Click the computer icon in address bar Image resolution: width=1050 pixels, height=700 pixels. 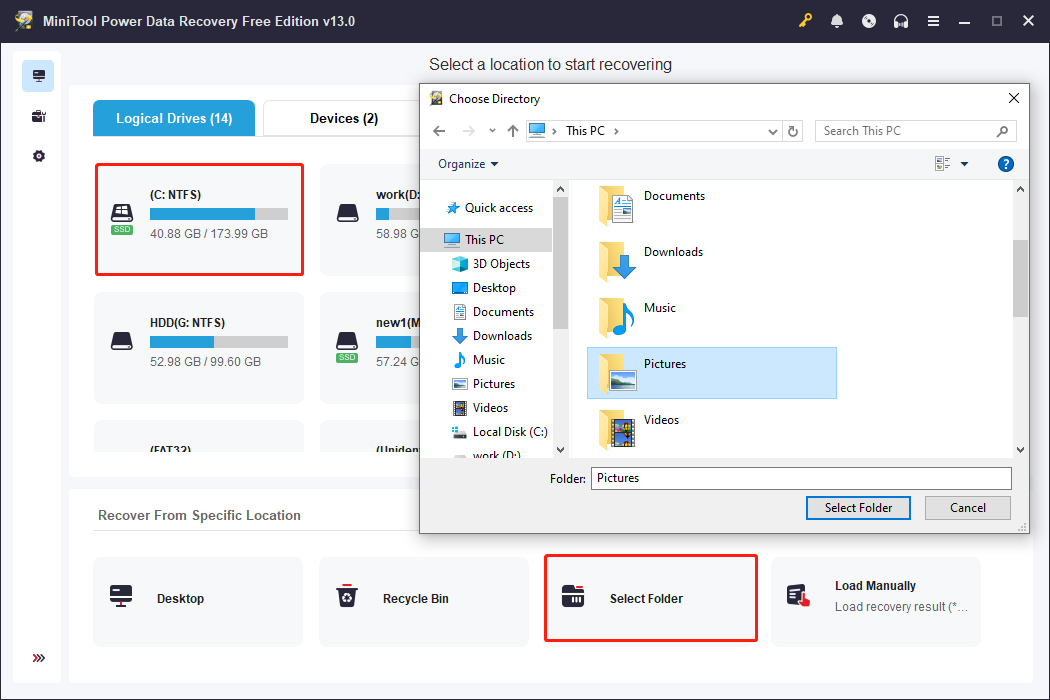tap(537, 131)
